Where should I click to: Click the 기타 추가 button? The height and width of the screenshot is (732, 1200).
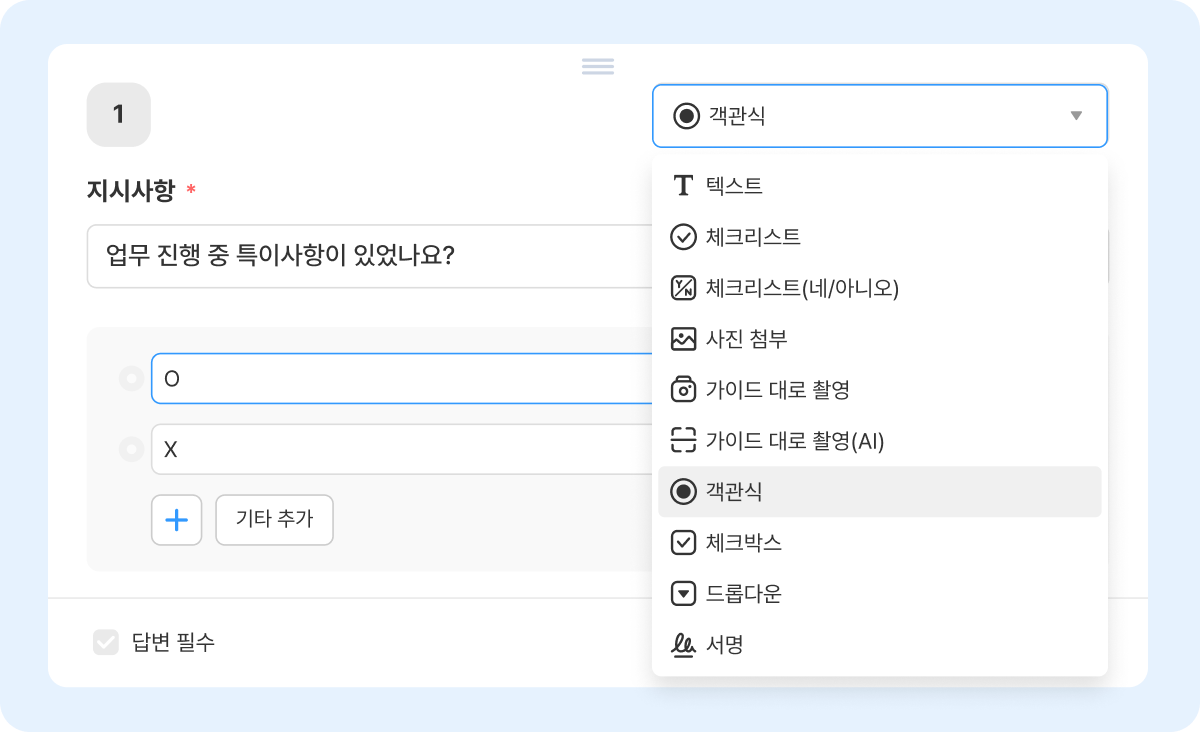pos(274,519)
